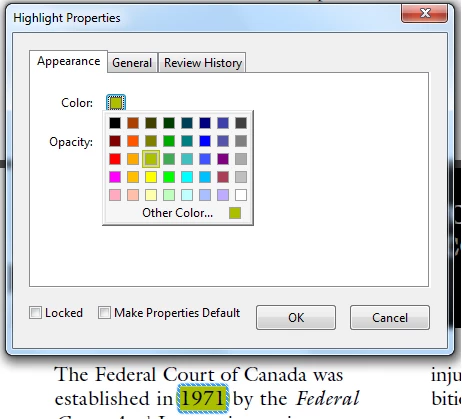
Task: Select the Appearance tab
Action: point(68,61)
